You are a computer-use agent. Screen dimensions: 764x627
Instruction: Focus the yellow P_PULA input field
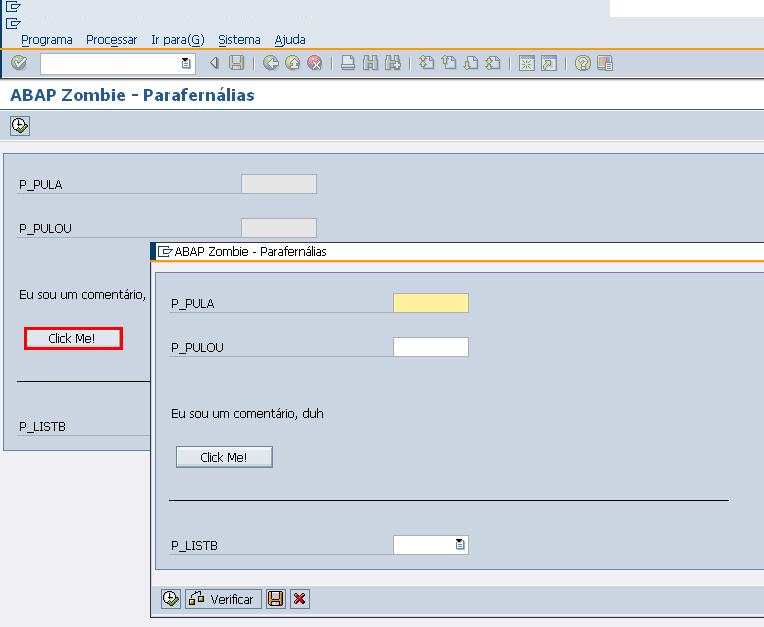(x=430, y=303)
